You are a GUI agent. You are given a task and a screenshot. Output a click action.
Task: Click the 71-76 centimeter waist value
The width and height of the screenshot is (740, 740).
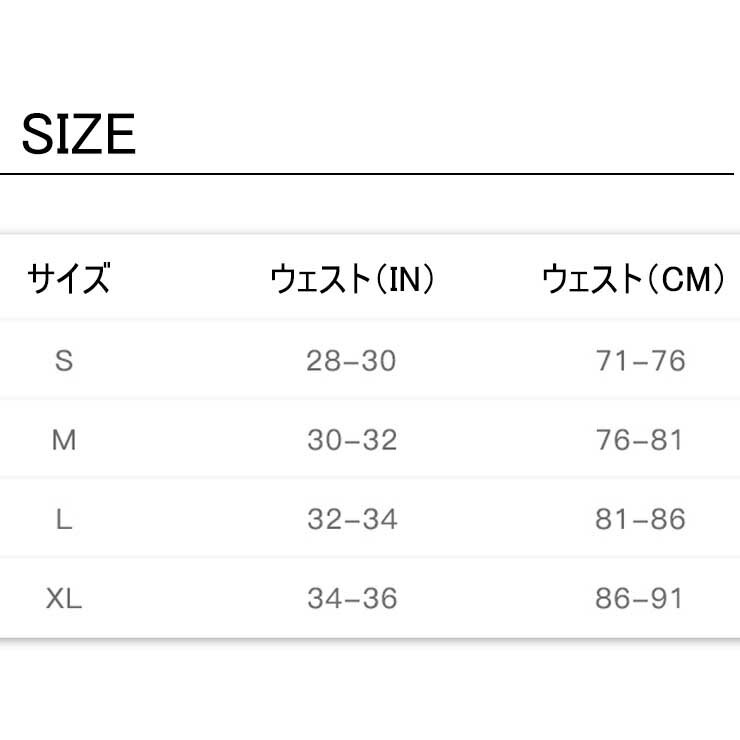[x=640, y=360]
